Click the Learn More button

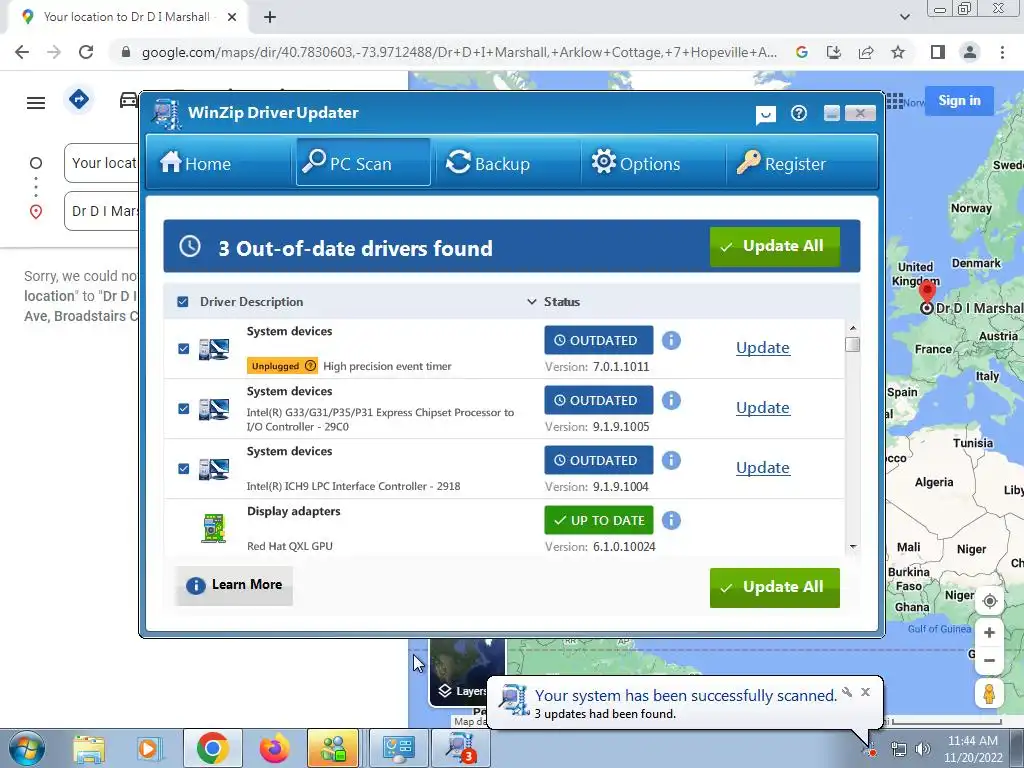(x=234, y=585)
